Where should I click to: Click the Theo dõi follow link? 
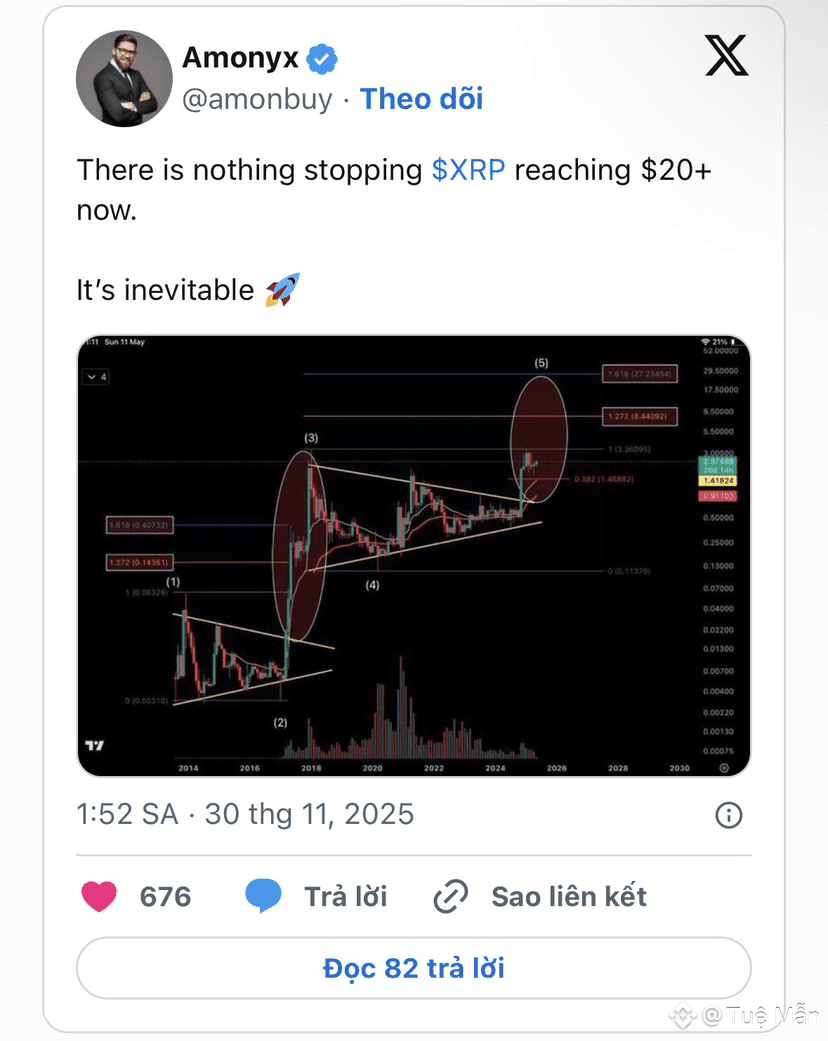(421, 99)
